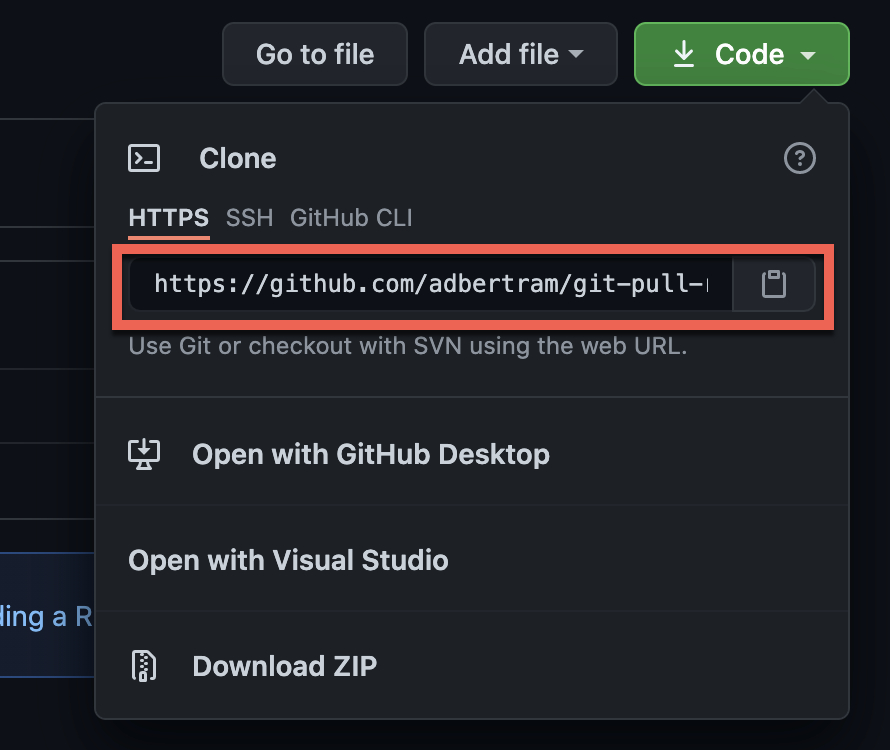
Task: Select the HTTPS clone tab
Action: pyautogui.click(x=169, y=218)
